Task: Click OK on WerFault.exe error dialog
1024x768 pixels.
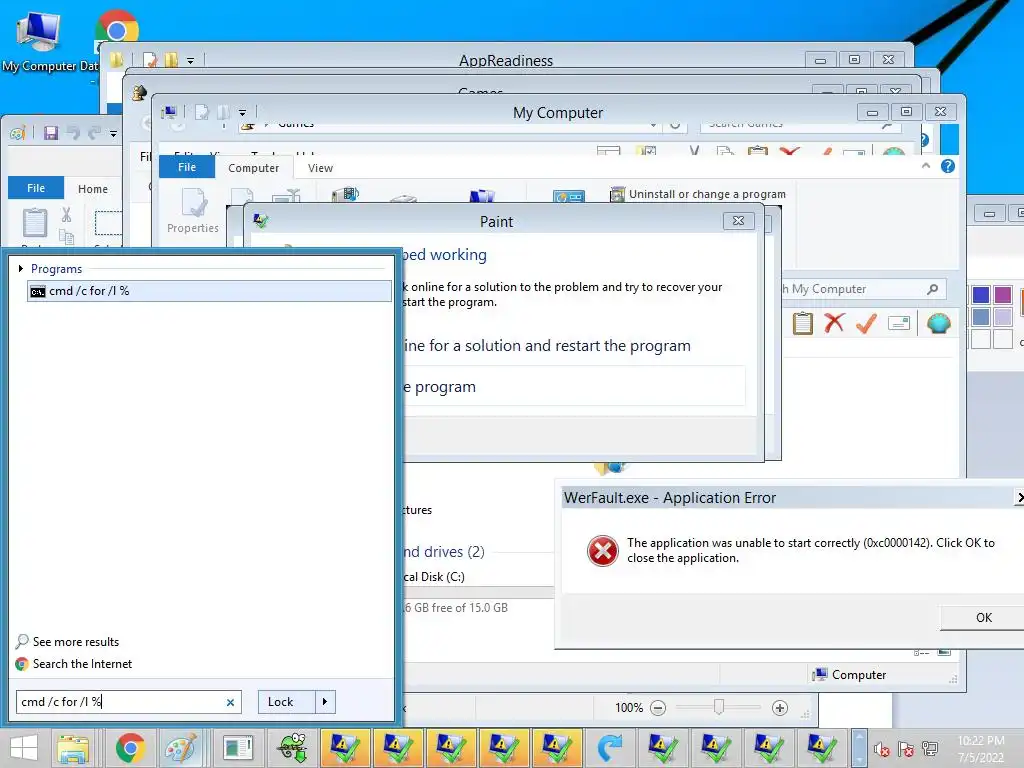Action: coord(982,618)
